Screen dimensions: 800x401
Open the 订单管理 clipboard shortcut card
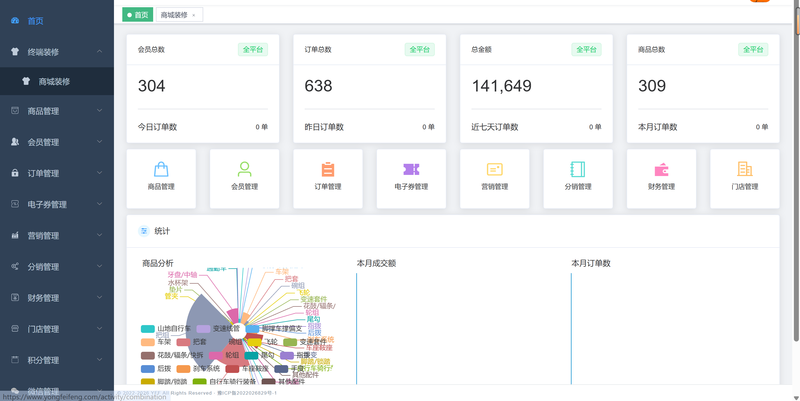pyautogui.click(x=328, y=179)
